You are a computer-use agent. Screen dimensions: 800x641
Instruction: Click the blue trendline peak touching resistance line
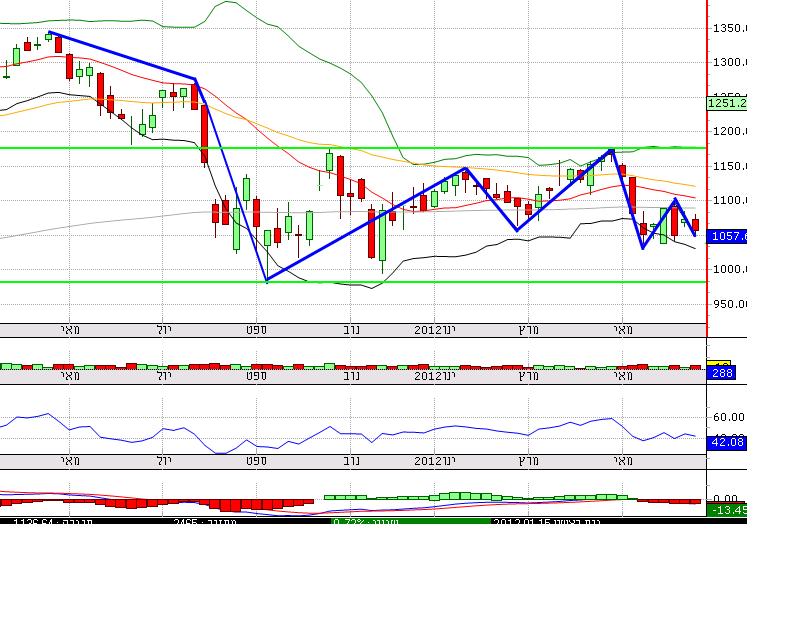pyautogui.click(x=611, y=150)
